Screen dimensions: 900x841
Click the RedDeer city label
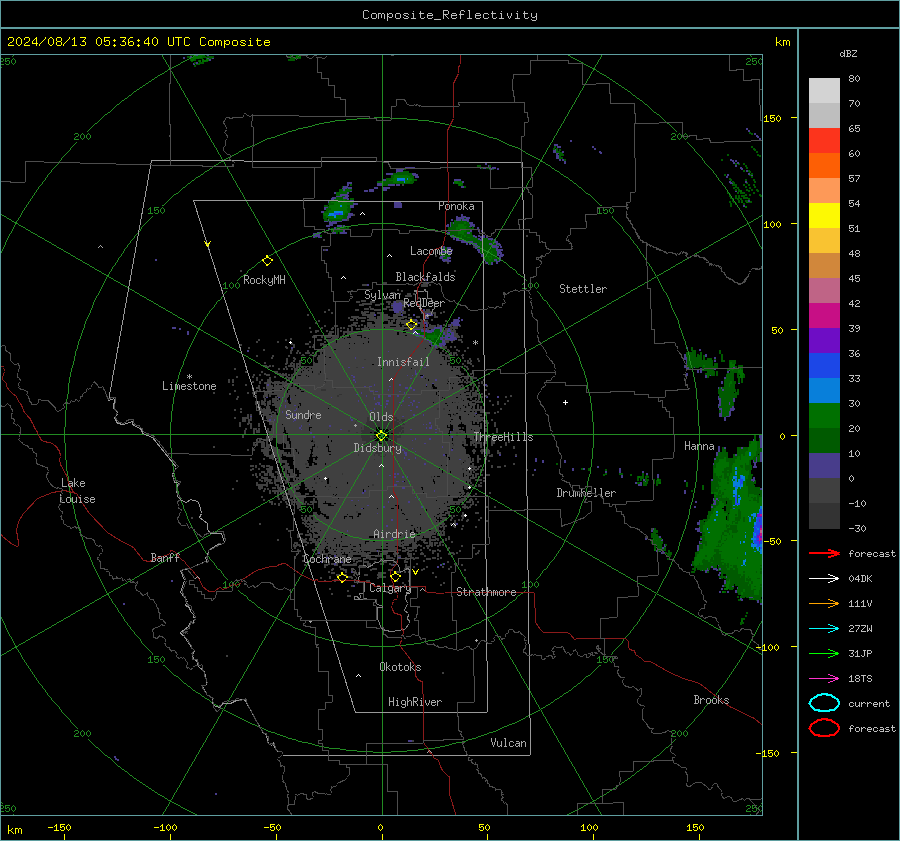424,303
